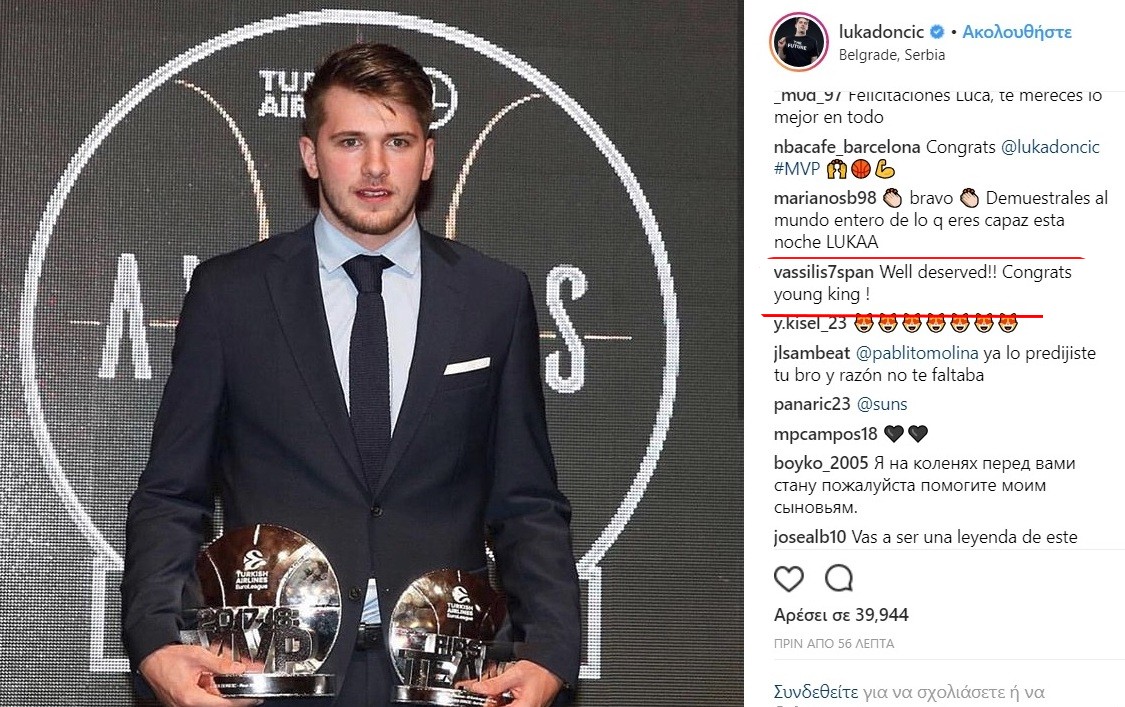The image size is (1125, 707).
Task: Visit y.kisel_23's profile
Action: coord(810,324)
